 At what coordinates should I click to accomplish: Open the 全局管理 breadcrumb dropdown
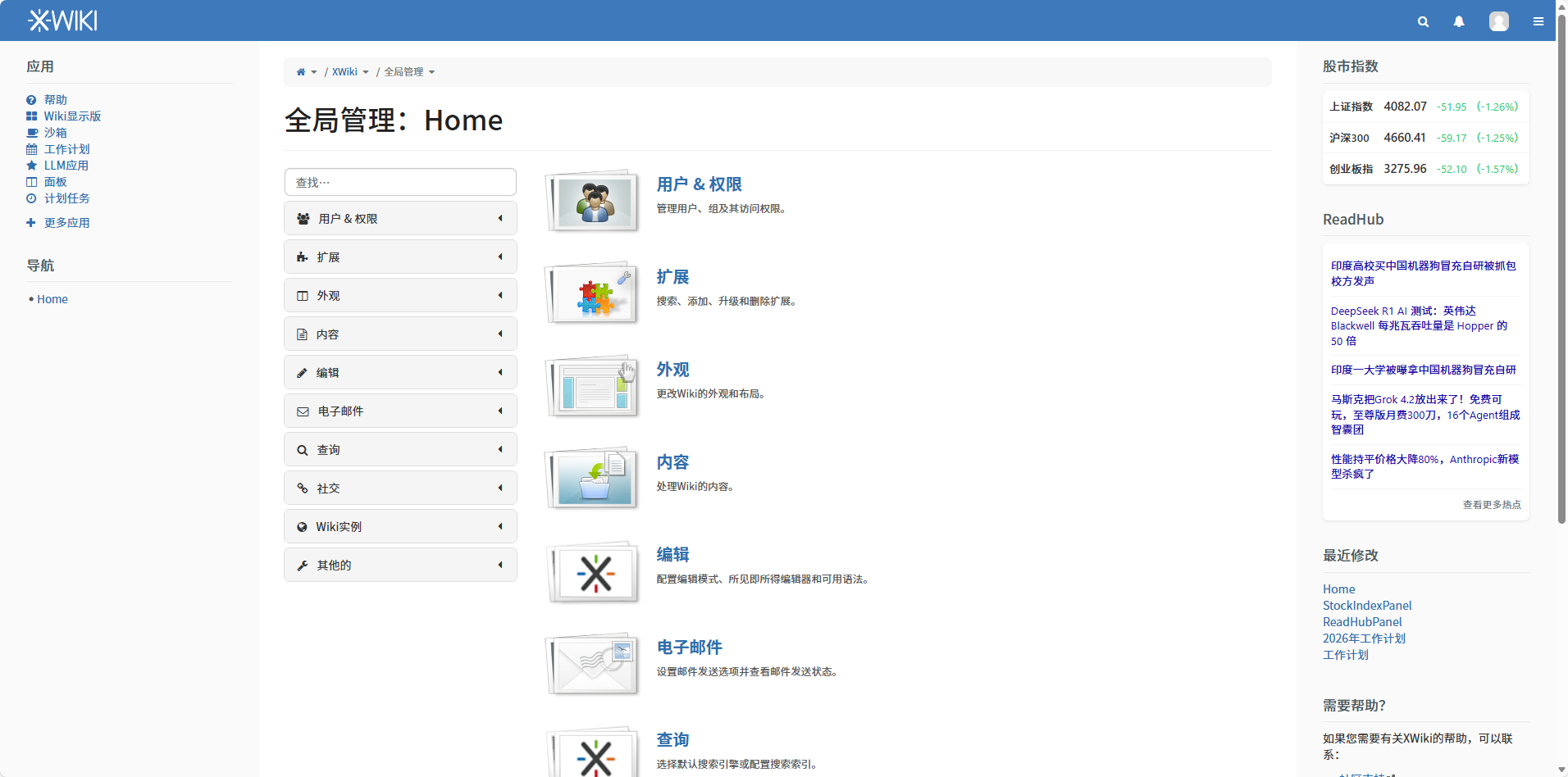431,72
